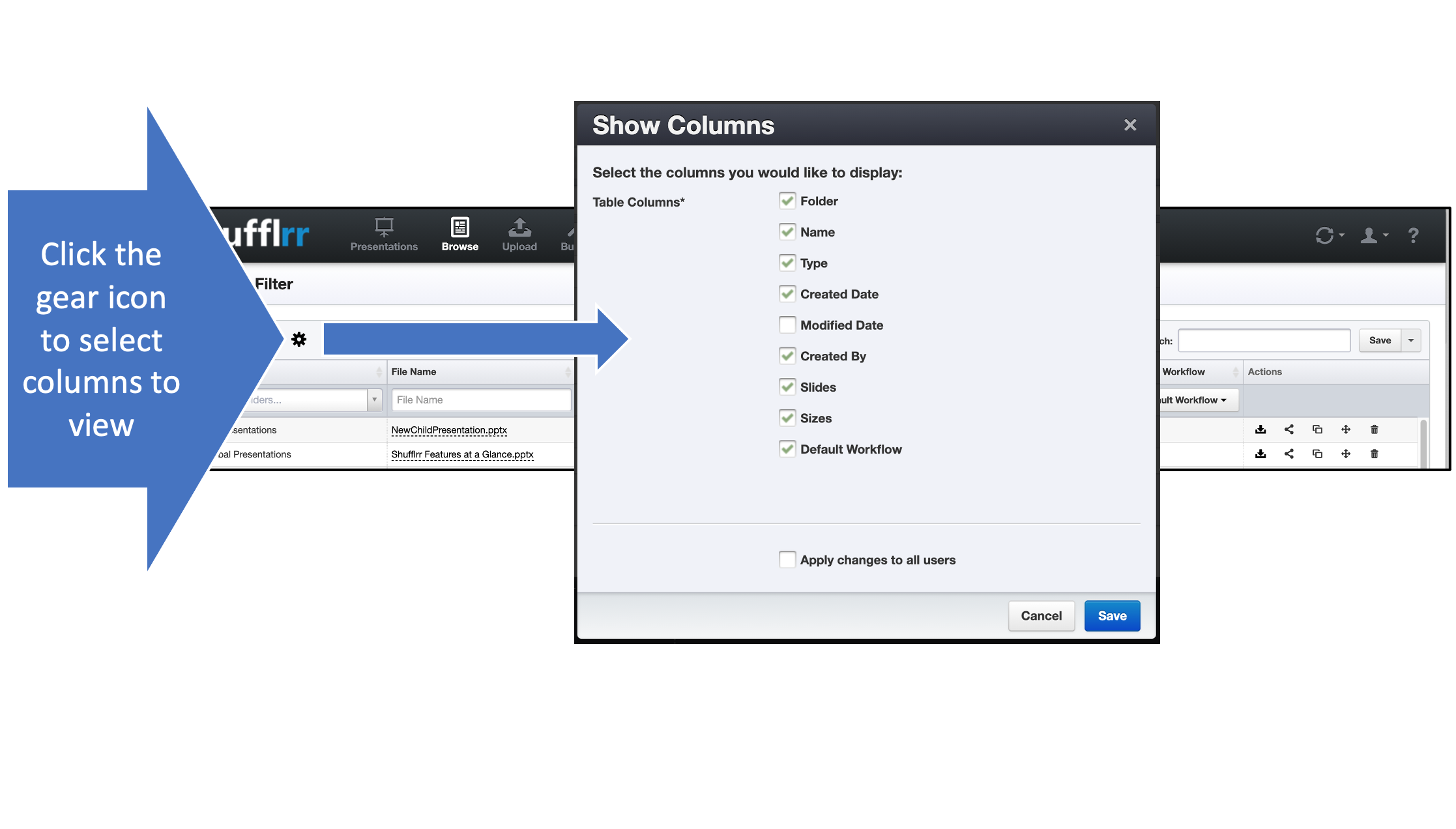Toggle the Modified Date checkbox

click(x=786, y=325)
